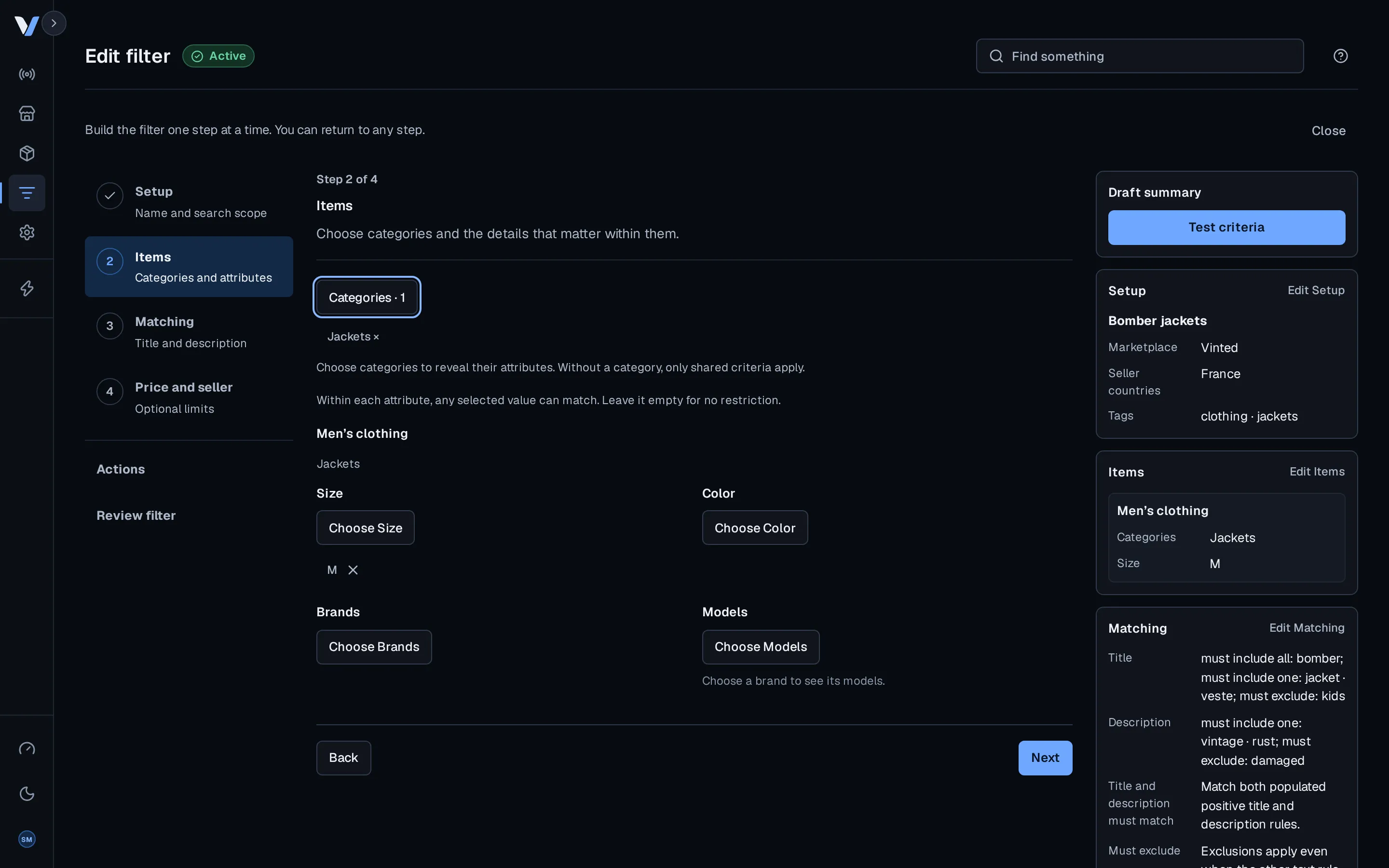
Task: Click the Test criteria button
Action: [x=1226, y=227]
